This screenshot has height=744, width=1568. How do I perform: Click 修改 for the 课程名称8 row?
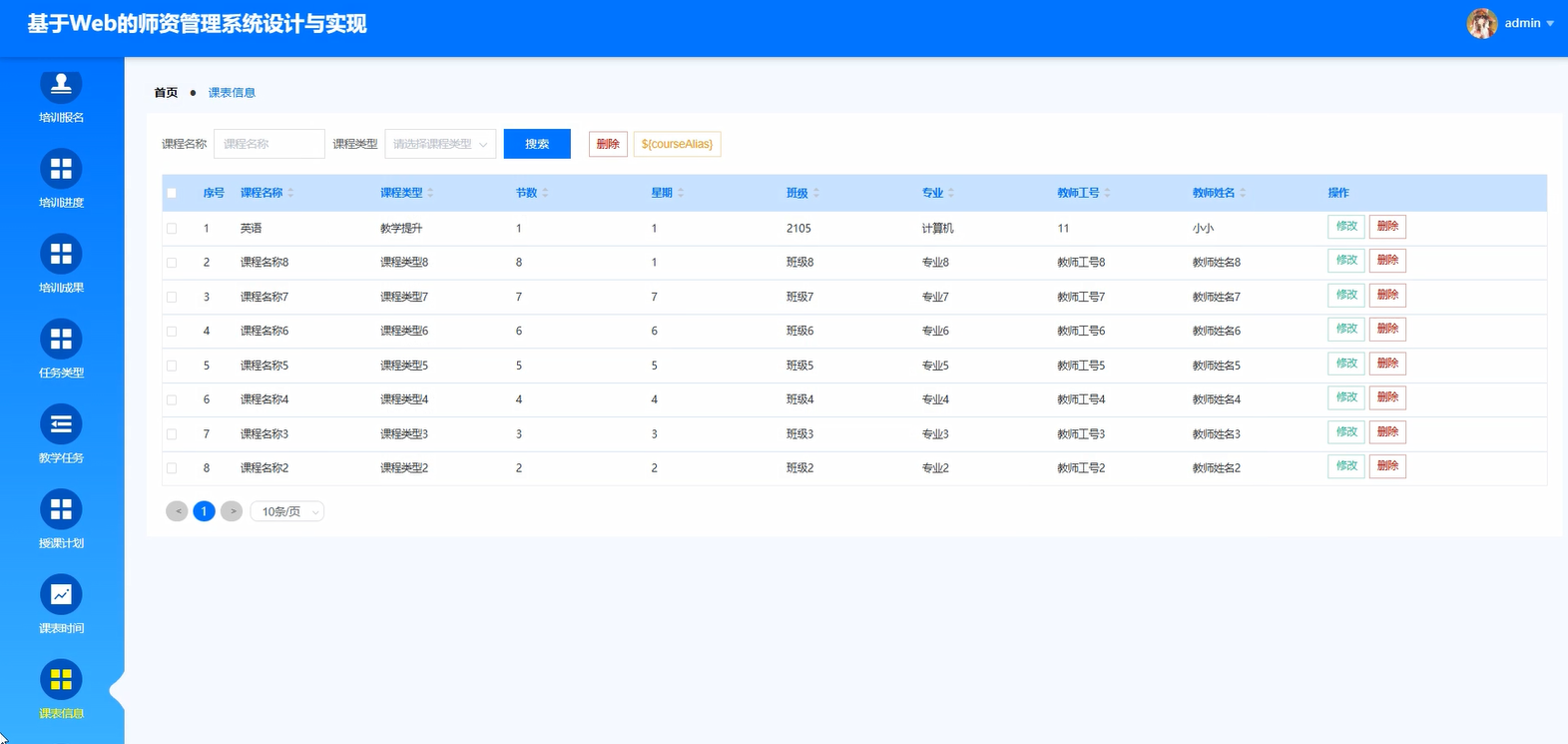click(1346, 261)
